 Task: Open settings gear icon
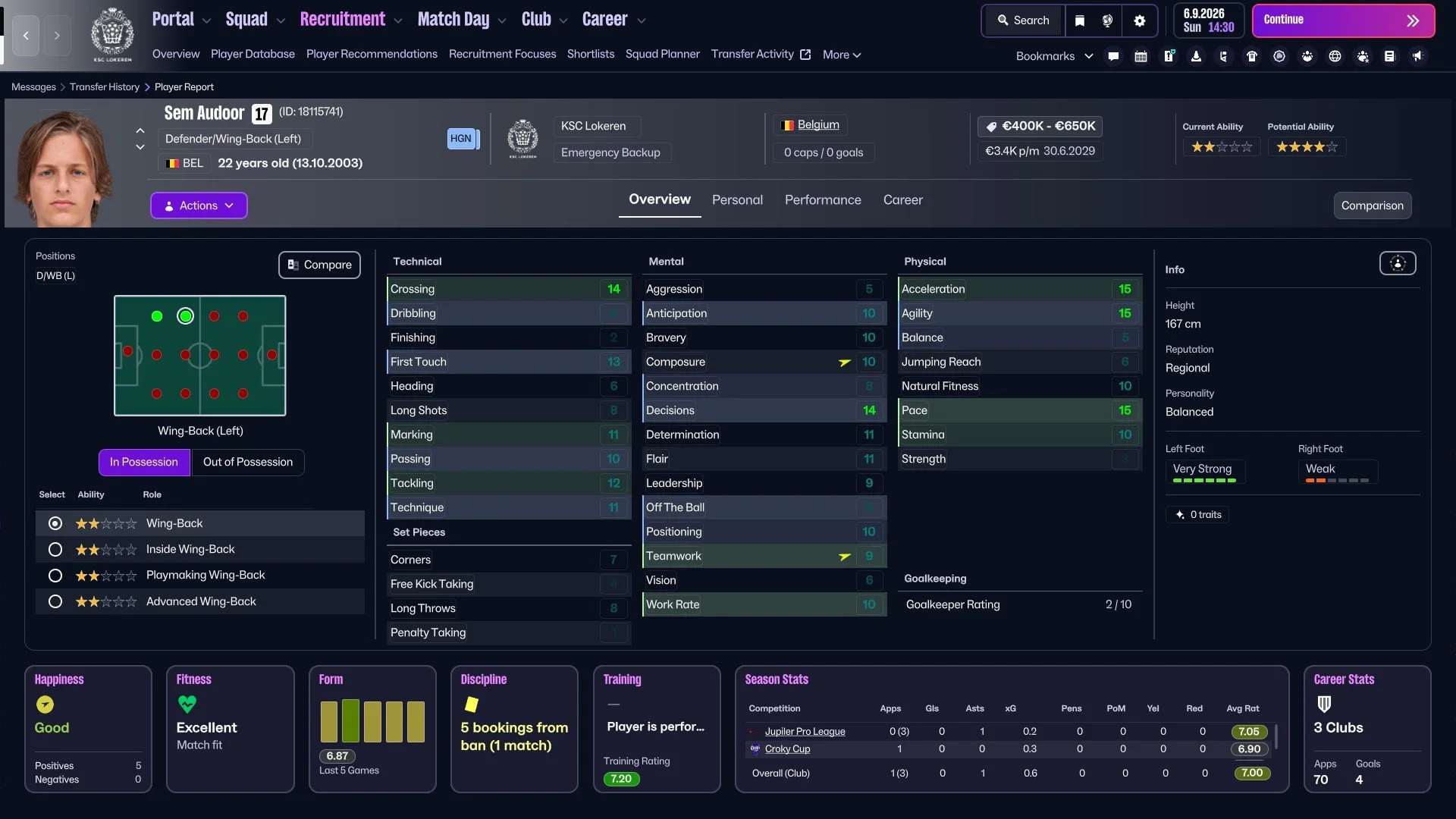pos(1139,20)
